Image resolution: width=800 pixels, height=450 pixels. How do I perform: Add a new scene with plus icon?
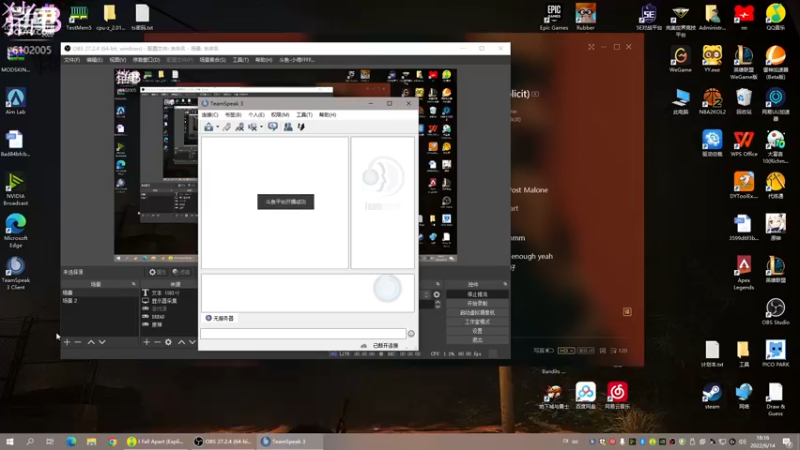coord(67,342)
